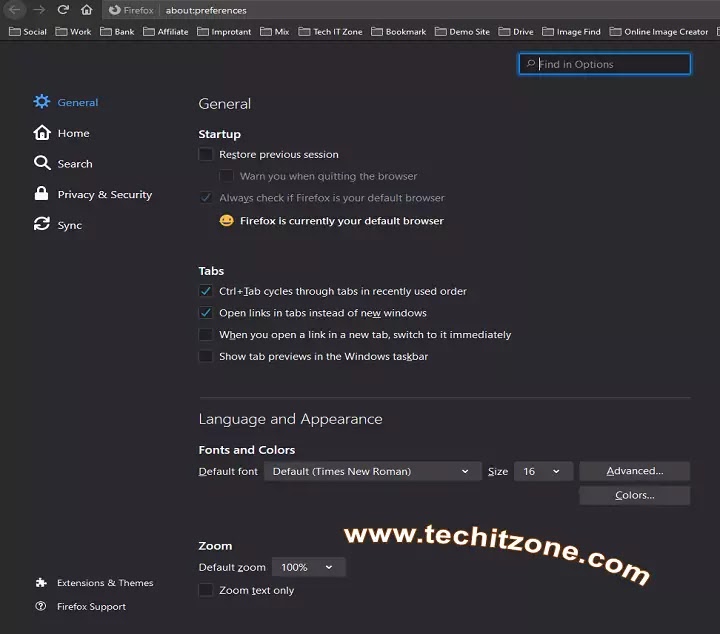
Task: Click the browser forward arrow
Action: pos(39,10)
